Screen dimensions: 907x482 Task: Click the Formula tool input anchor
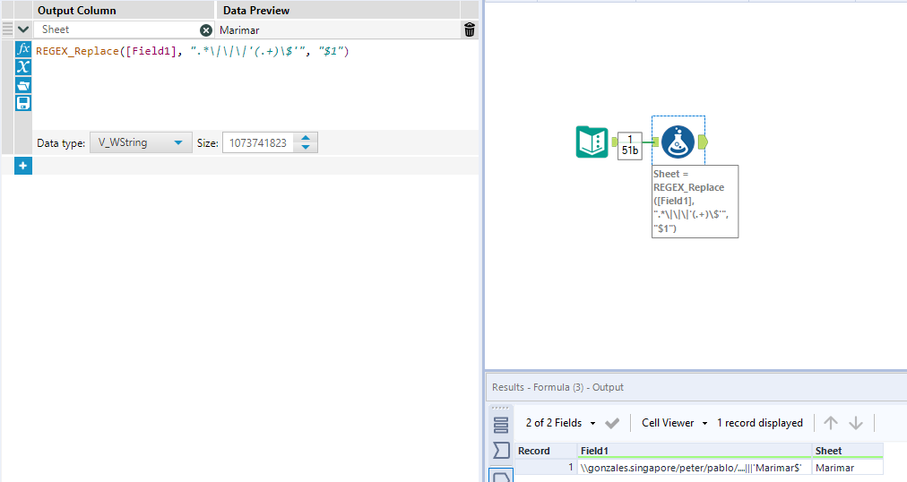click(x=655, y=142)
